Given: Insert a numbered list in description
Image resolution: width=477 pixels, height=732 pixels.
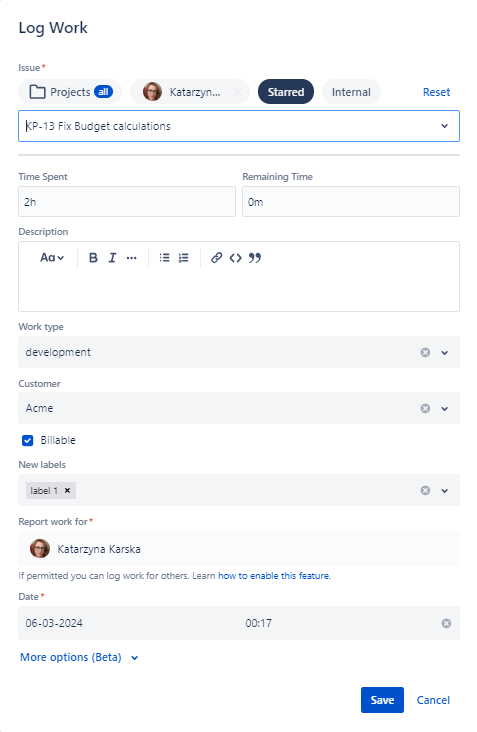Looking at the screenshot, I should click(x=183, y=258).
